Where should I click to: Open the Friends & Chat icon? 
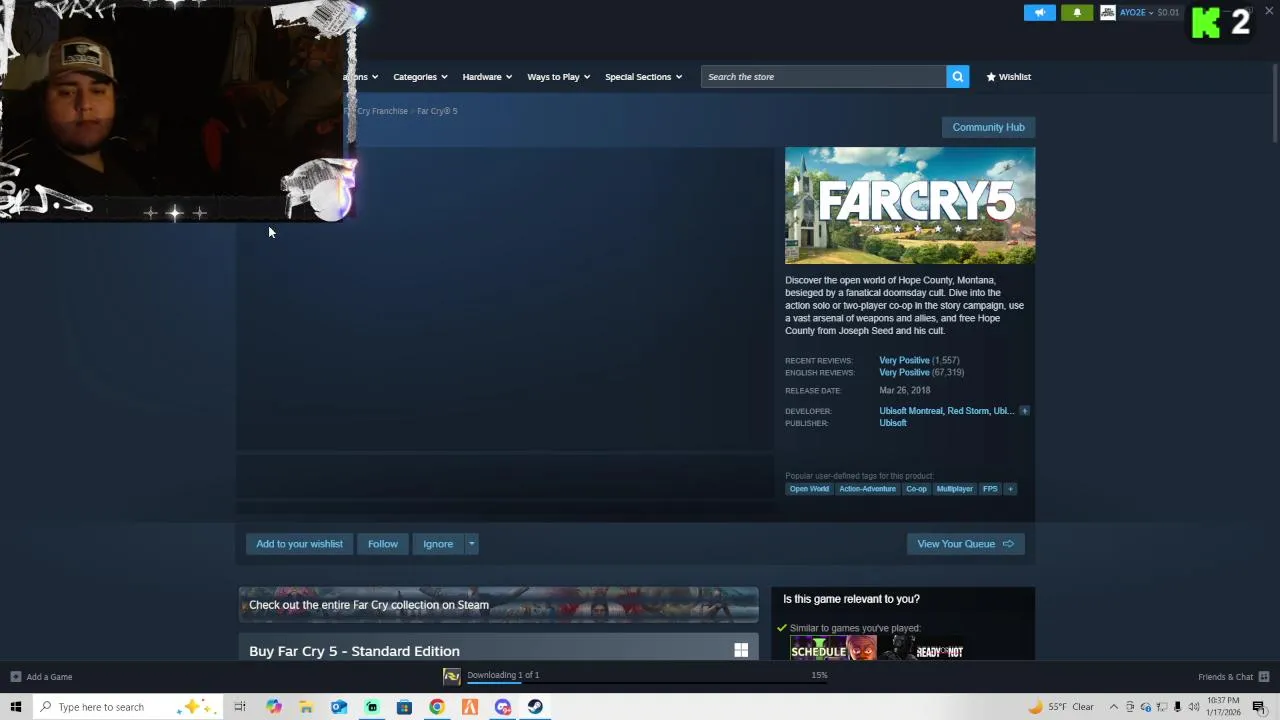[x=1263, y=677]
